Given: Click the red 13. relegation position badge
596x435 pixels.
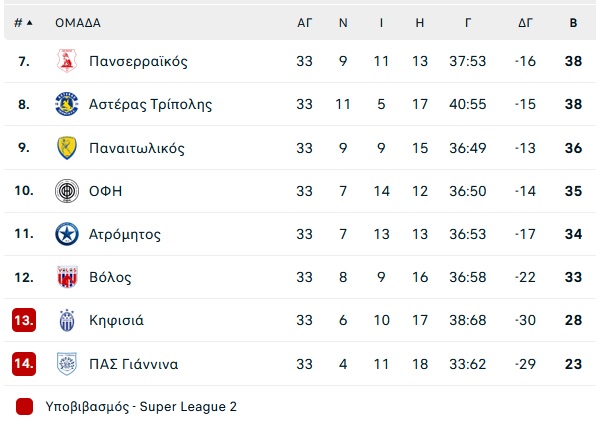Looking at the screenshot, I should (x=24, y=320).
